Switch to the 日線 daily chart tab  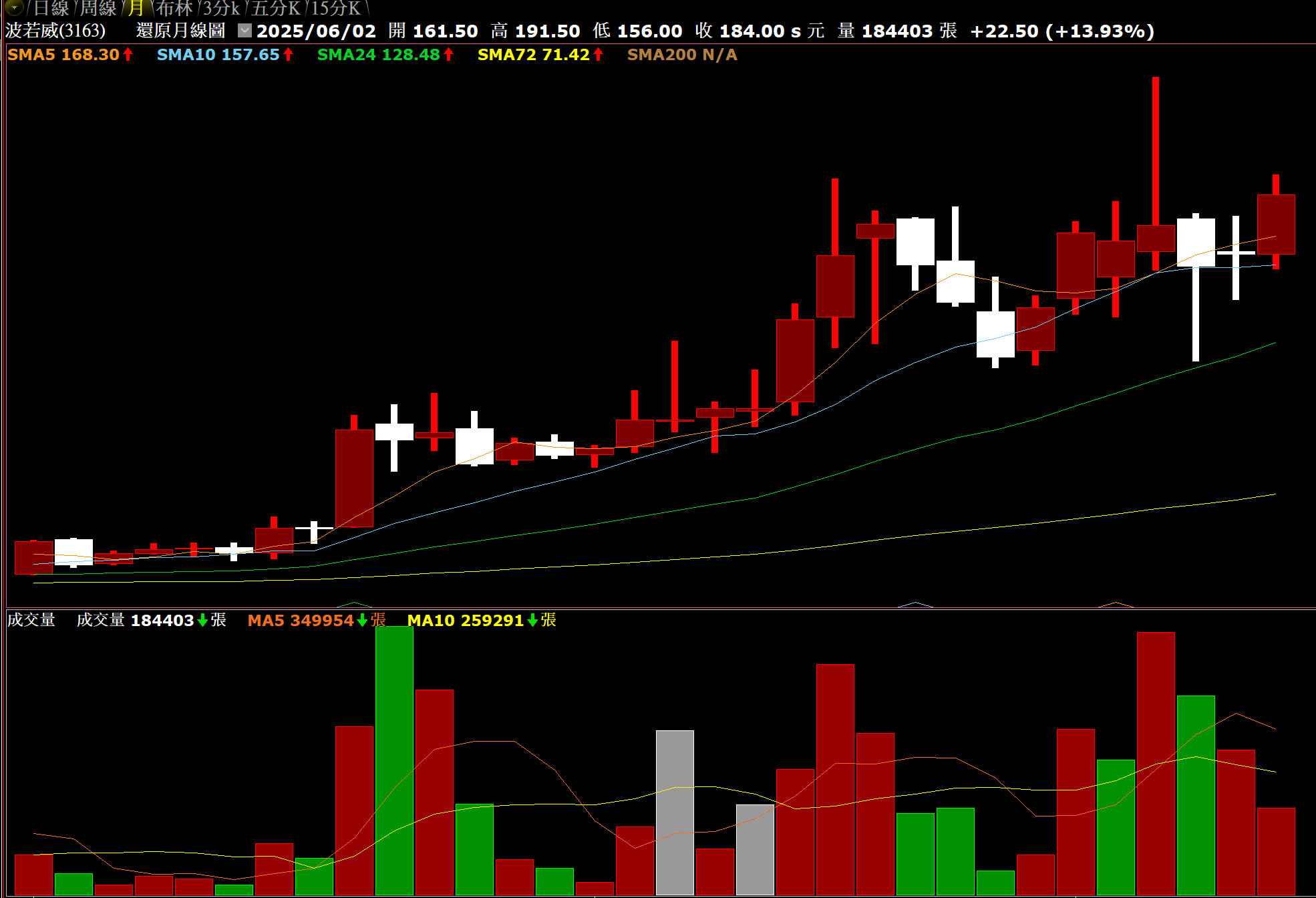coord(51,8)
